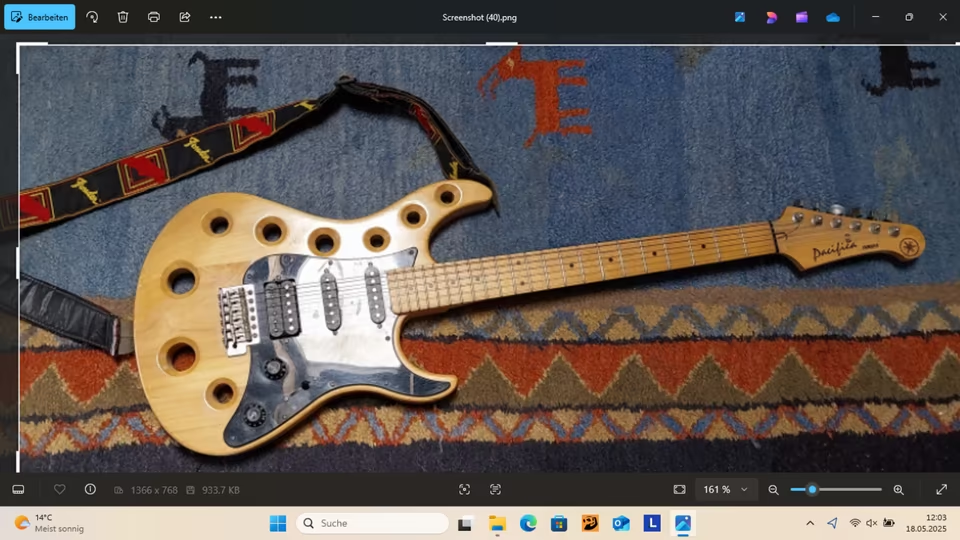The width and height of the screenshot is (960, 540).
Task: Expand the system tray hidden icons chevron
Action: point(810,523)
